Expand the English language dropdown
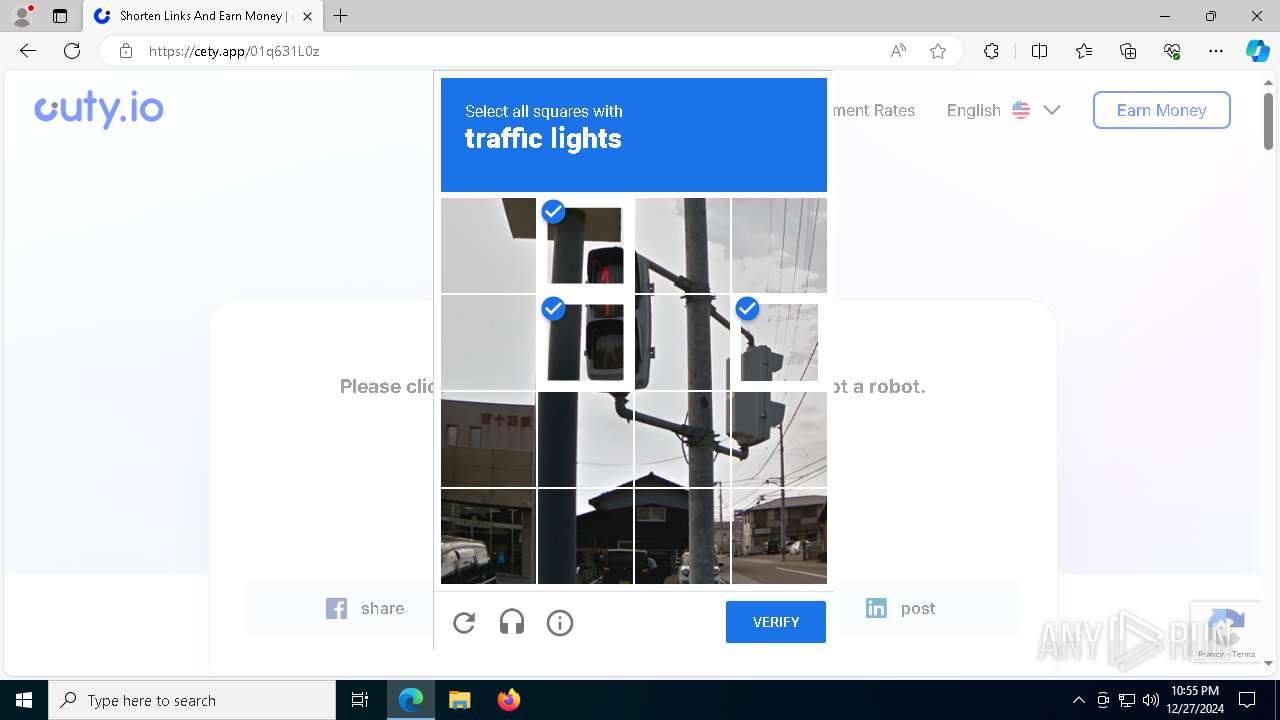 [x=1003, y=110]
